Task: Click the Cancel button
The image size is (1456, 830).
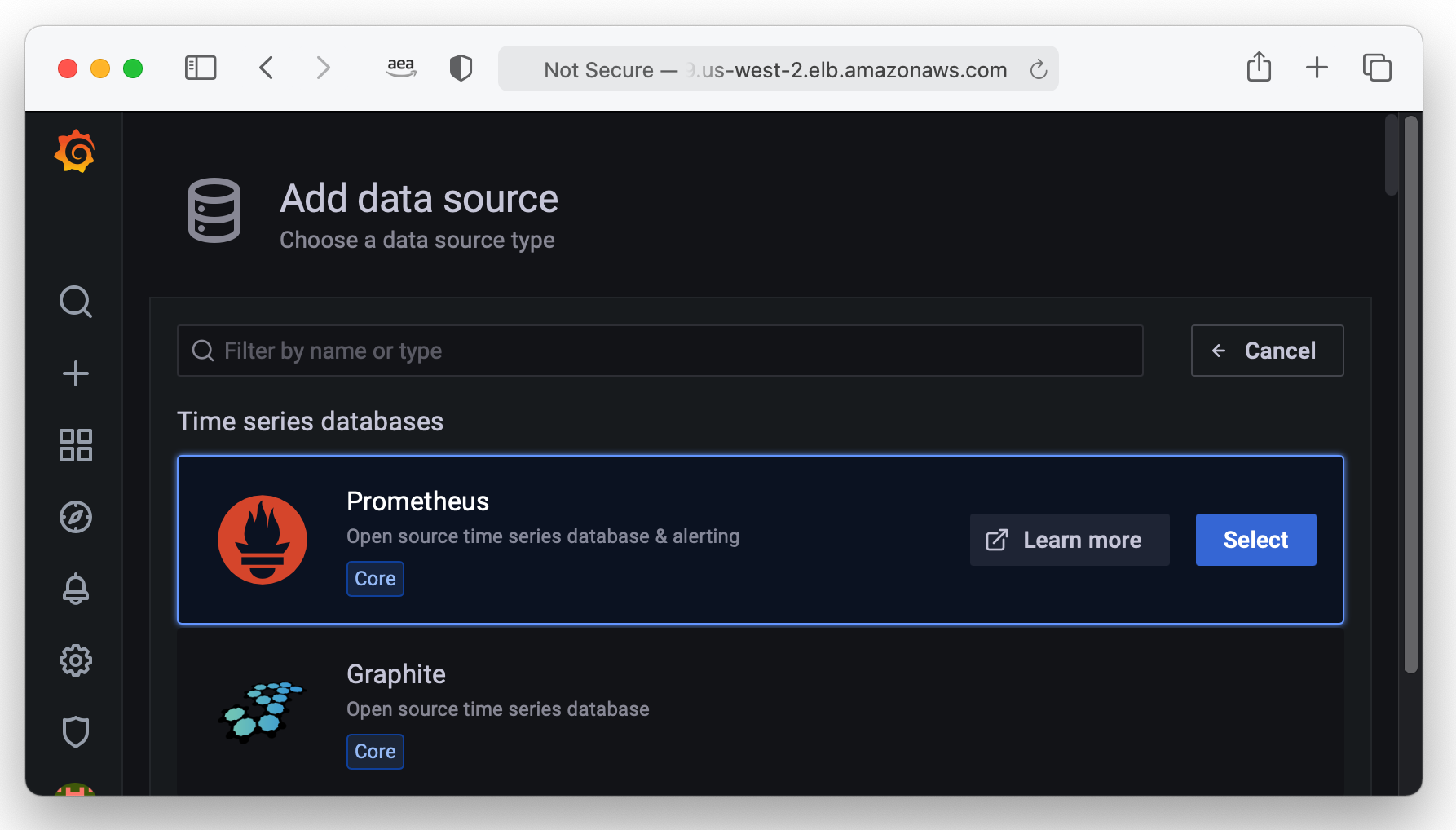Action: pyautogui.click(x=1268, y=351)
